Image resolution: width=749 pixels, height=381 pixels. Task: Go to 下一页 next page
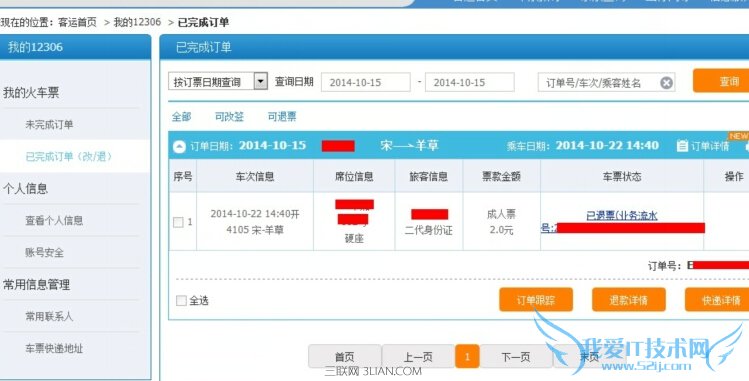coord(516,357)
